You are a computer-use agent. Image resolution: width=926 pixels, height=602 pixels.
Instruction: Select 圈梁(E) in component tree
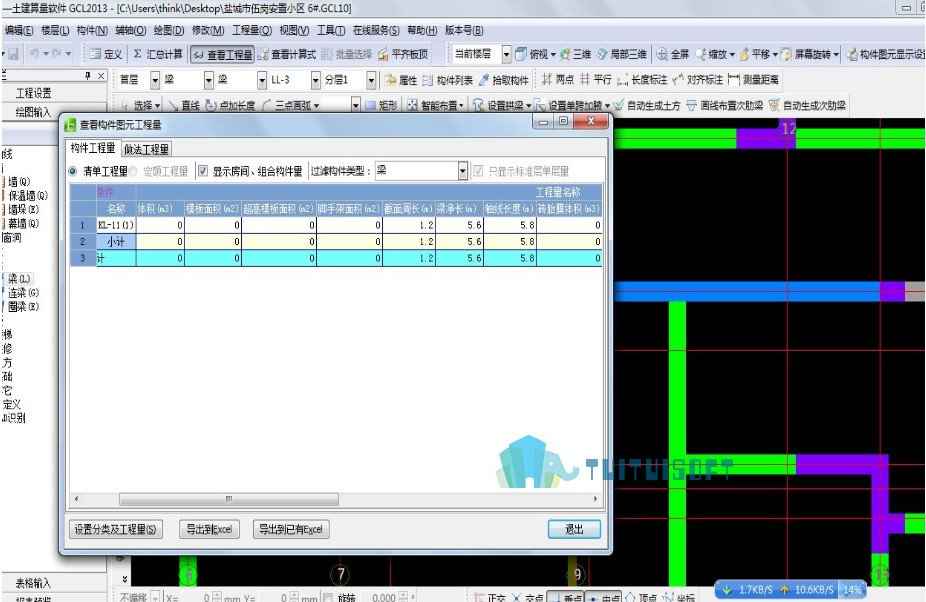coord(22,307)
